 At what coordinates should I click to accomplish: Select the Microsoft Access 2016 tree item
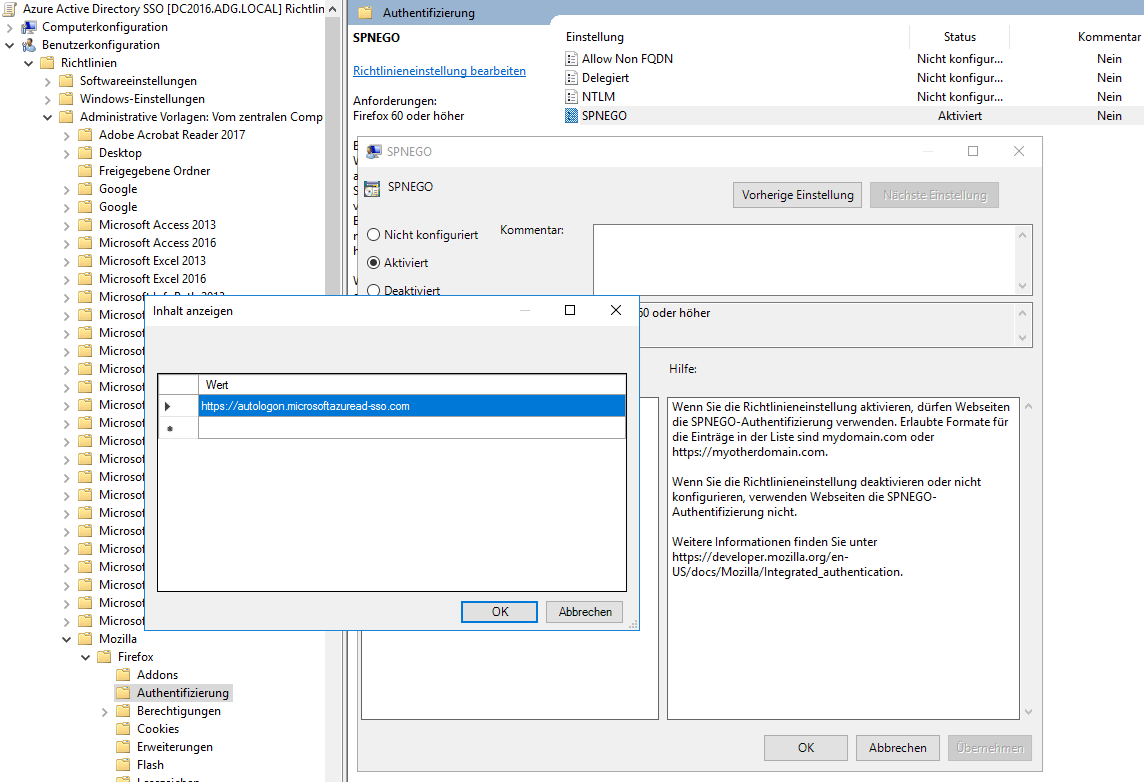(x=158, y=243)
